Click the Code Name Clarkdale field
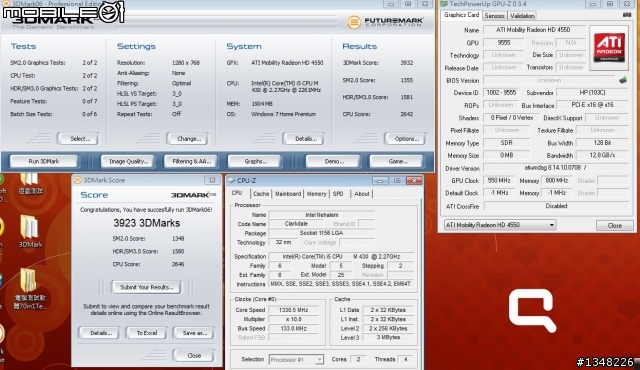The image size is (640, 370). (x=296, y=224)
